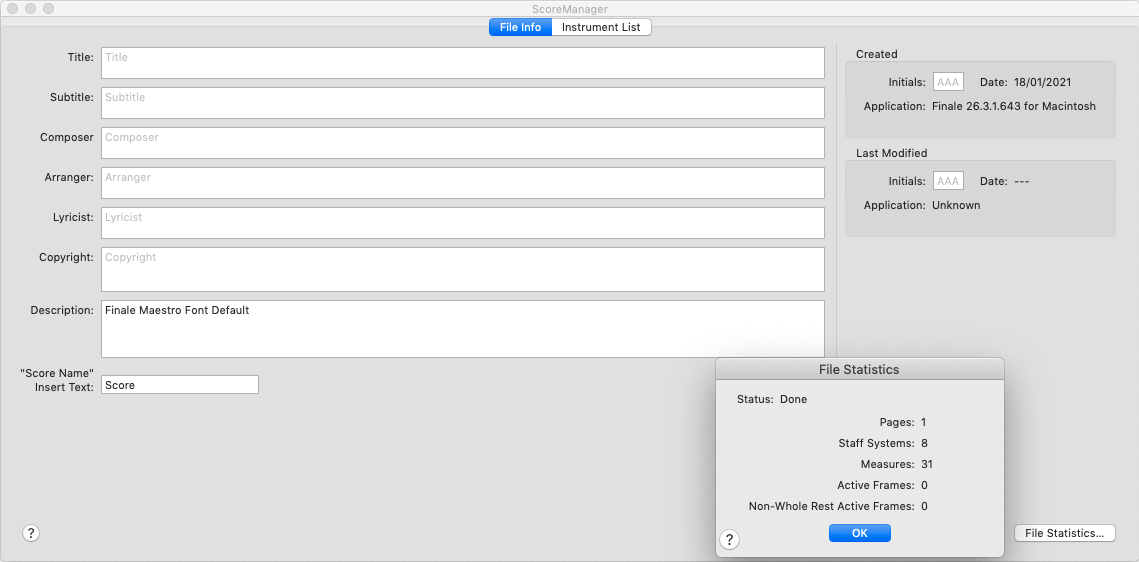Image resolution: width=1139 pixels, height=562 pixels.
Task: Click the Created Initials field
Action: click(948, 82)
